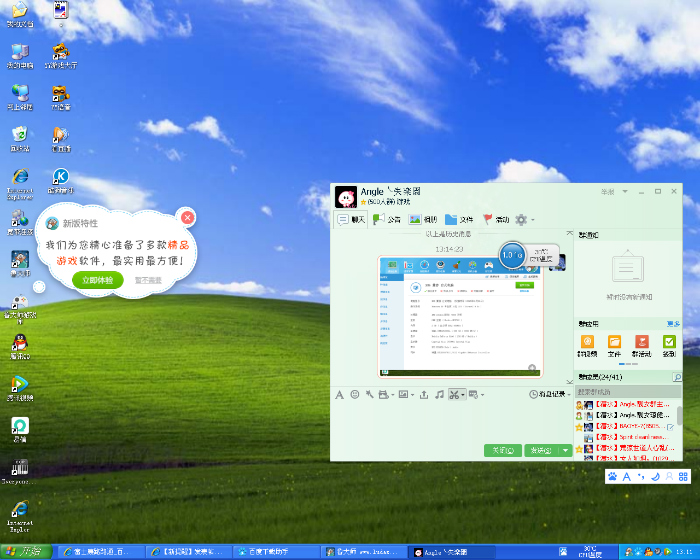Viewport: 700px width, 560px height.
Task: Click the scissors screenshot tool
Action: (455, 394)
